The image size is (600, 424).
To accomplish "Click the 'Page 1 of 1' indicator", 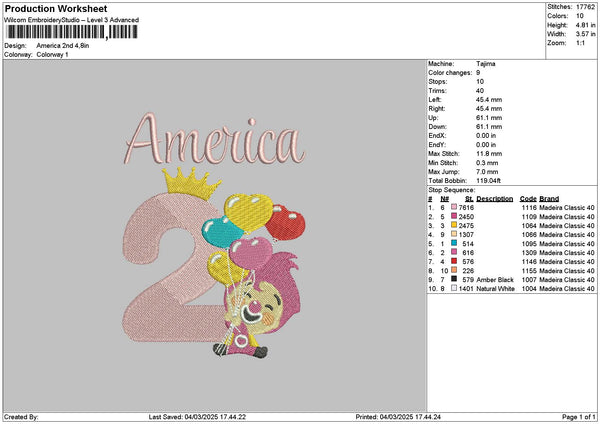I will (x=579, y=417).
